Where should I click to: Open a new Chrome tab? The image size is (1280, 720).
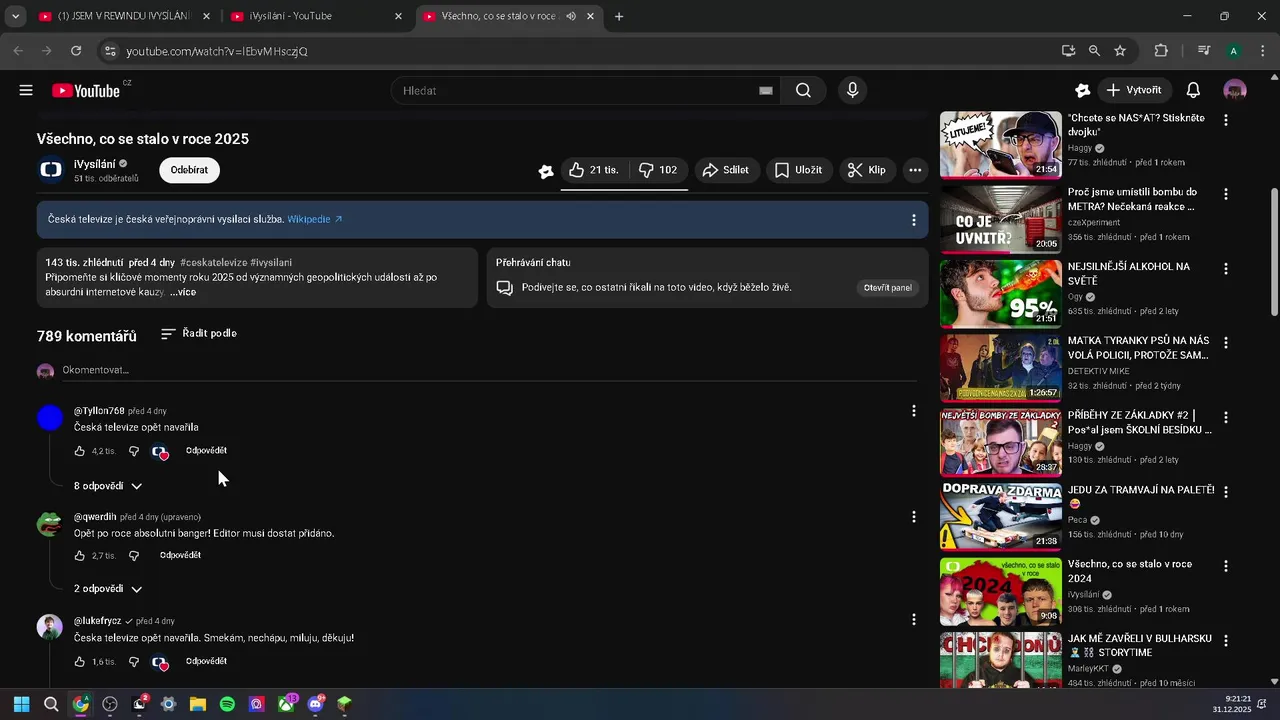[x=619, y=16]
